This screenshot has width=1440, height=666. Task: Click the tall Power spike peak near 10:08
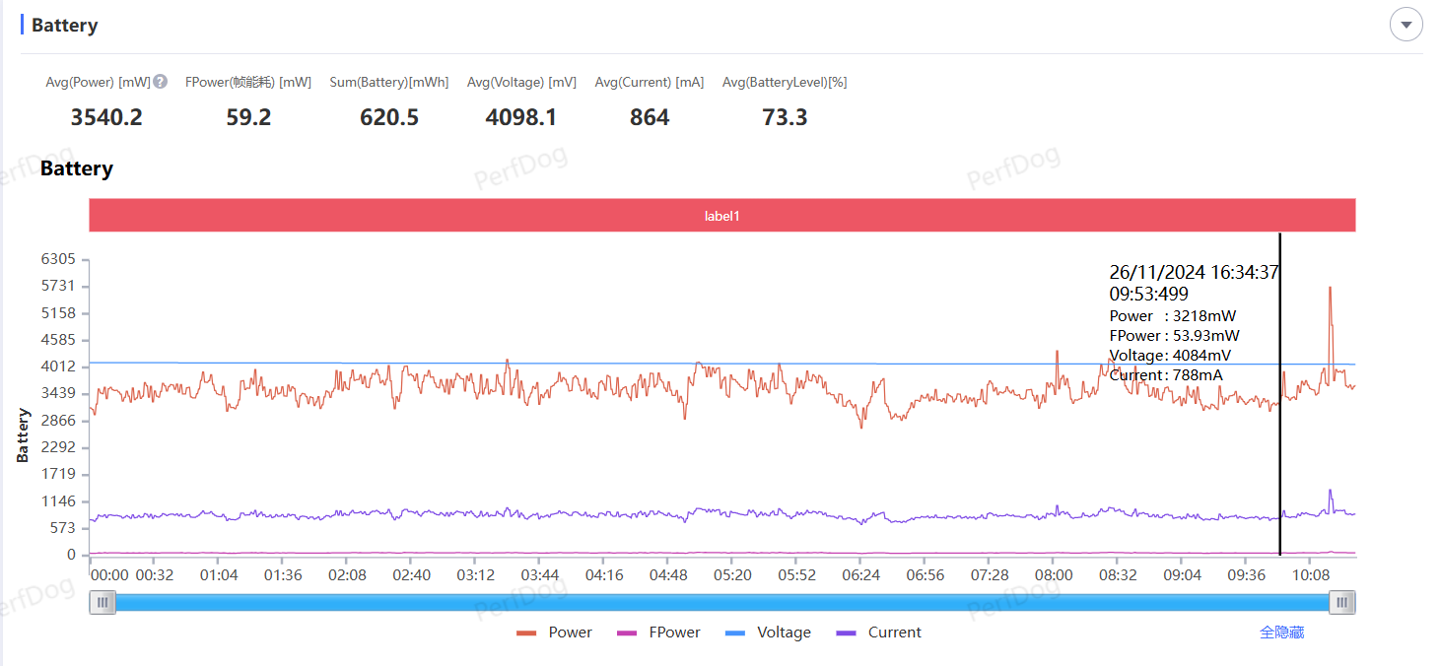1330,288
